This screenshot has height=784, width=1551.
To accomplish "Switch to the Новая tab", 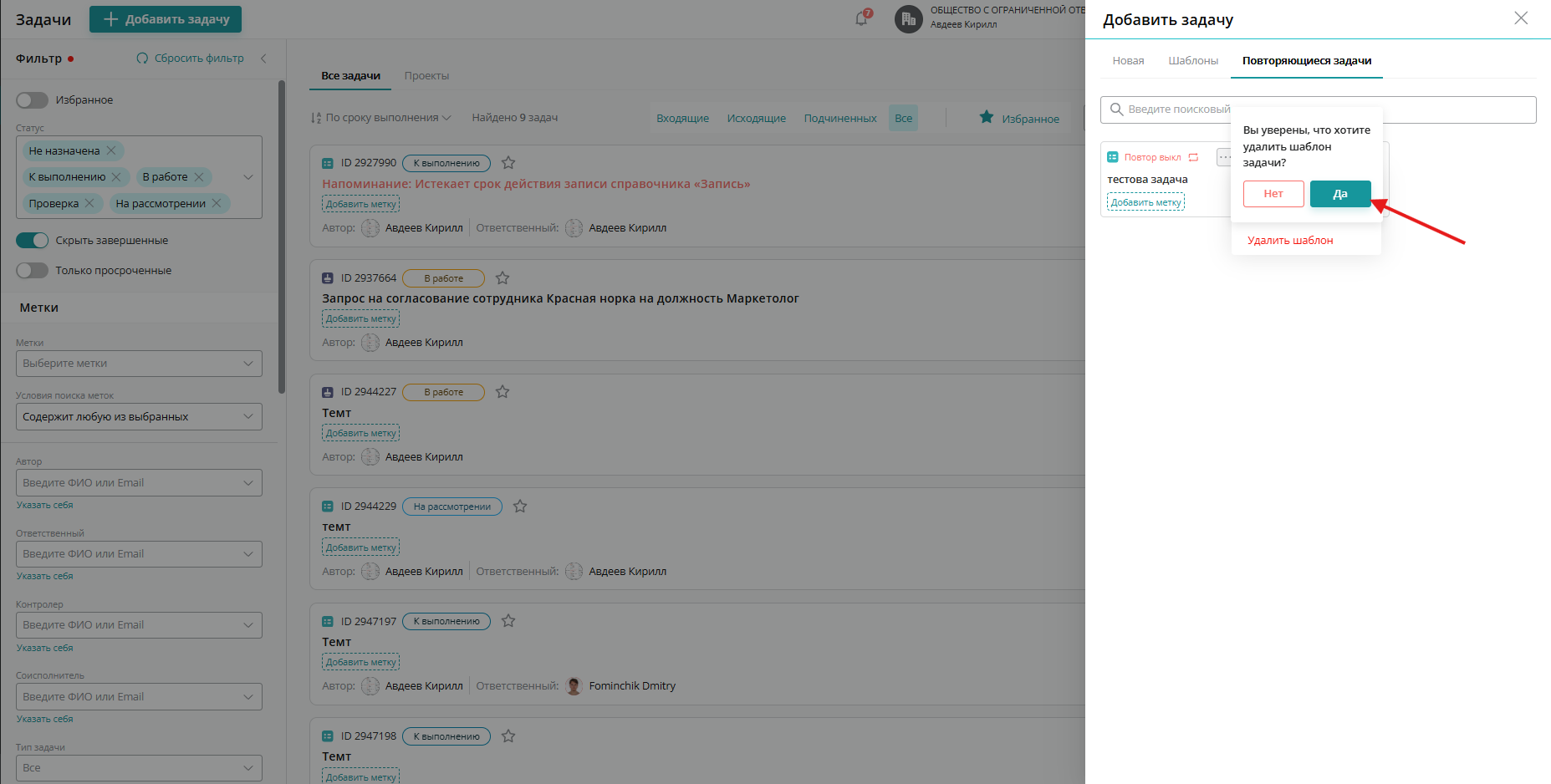I will (1128, 61).
